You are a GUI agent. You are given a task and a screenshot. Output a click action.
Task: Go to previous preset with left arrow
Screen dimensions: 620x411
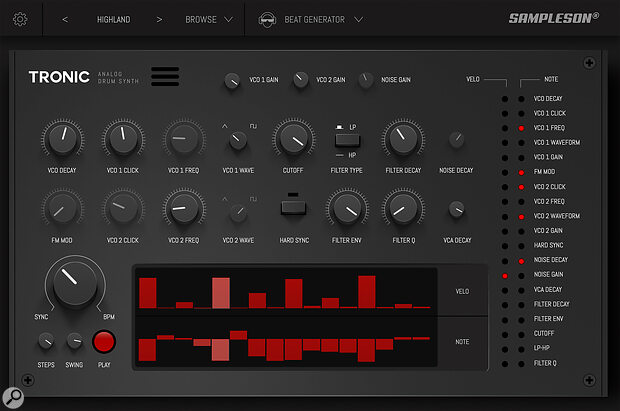65,19
